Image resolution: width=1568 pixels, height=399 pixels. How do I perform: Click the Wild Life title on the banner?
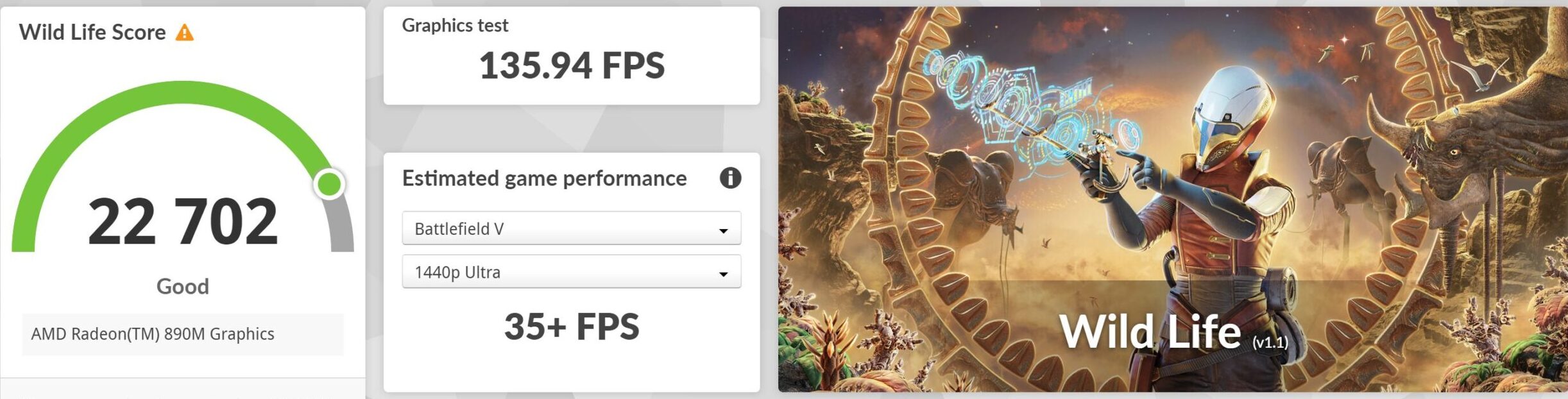(x=1150, y=332)
